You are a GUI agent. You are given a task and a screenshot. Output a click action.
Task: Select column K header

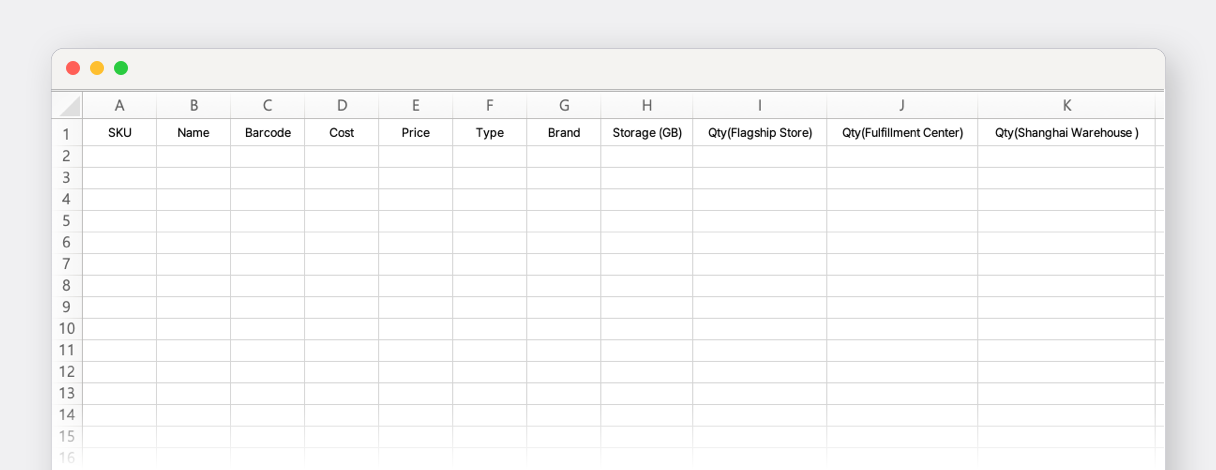pos(1067,106)
